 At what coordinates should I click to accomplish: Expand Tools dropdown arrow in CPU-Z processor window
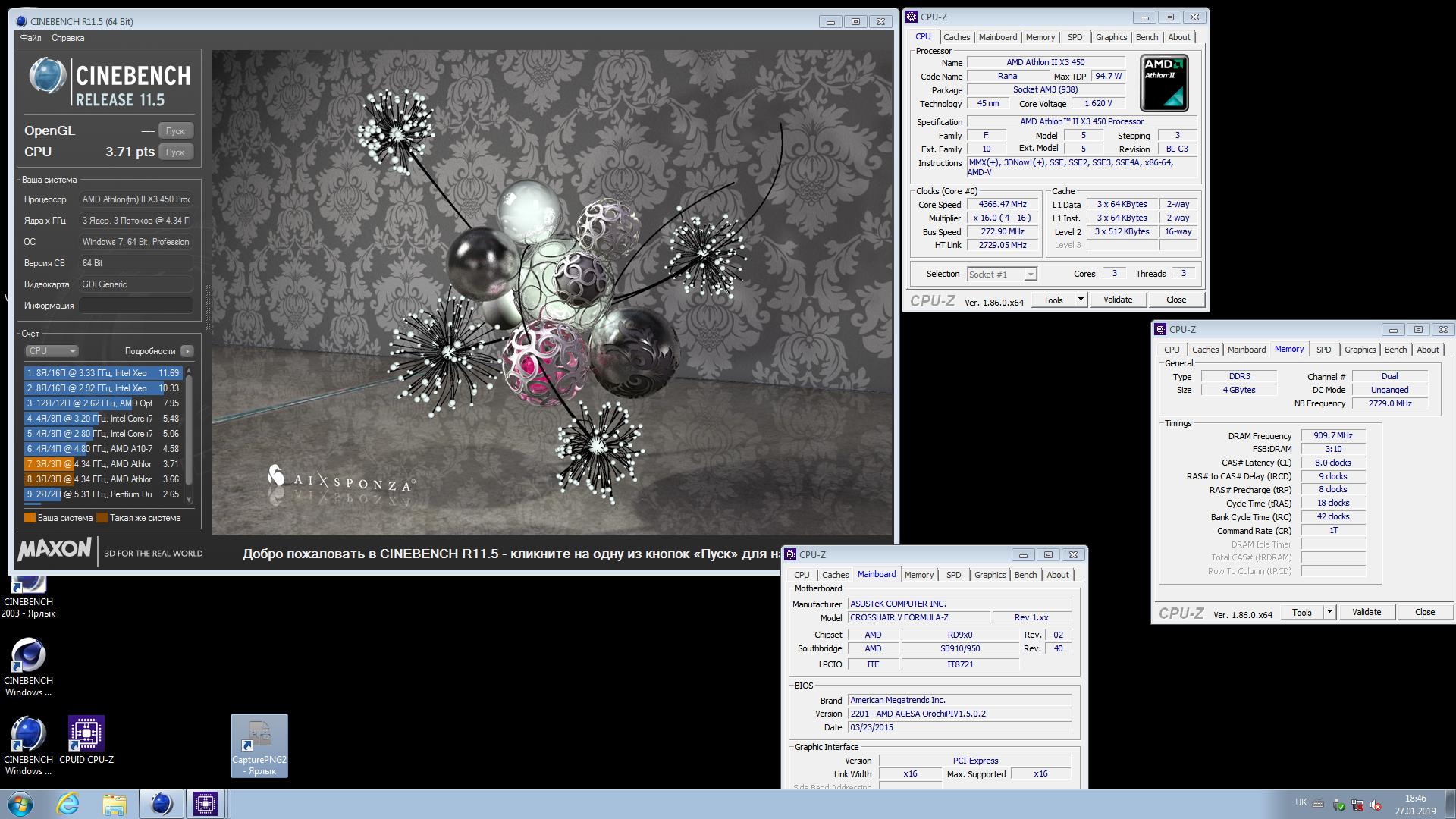click(x=1081, y=300)
